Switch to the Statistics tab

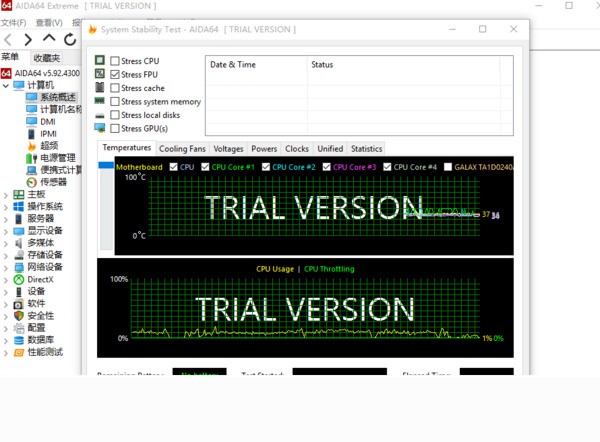point(367,148)
